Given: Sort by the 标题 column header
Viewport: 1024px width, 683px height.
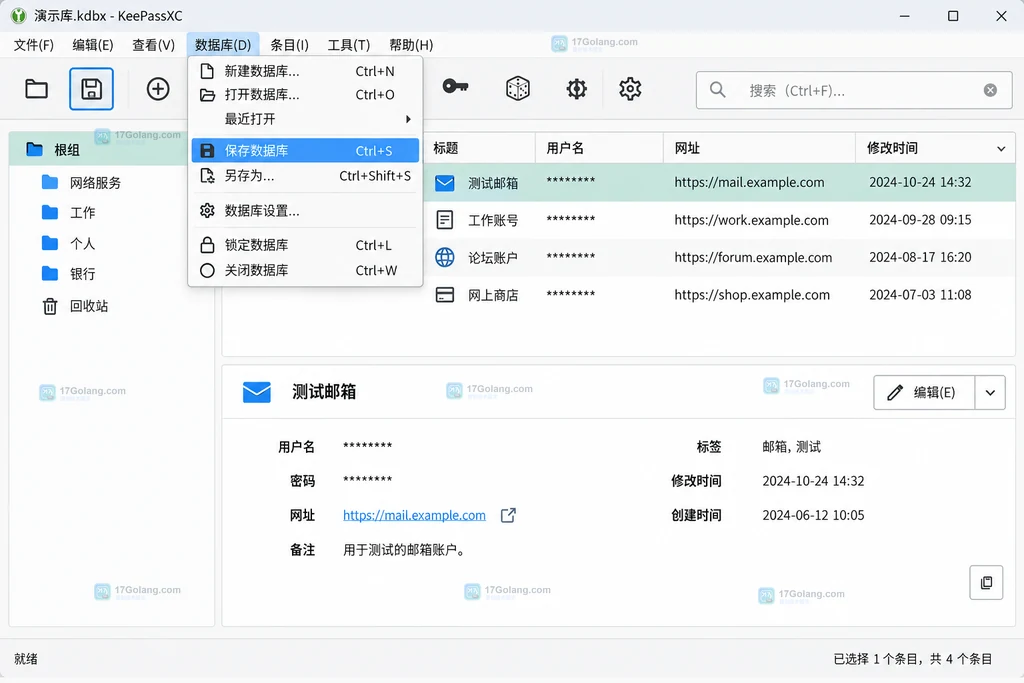Looking at the screenshot, I should [x=480, y=148].
